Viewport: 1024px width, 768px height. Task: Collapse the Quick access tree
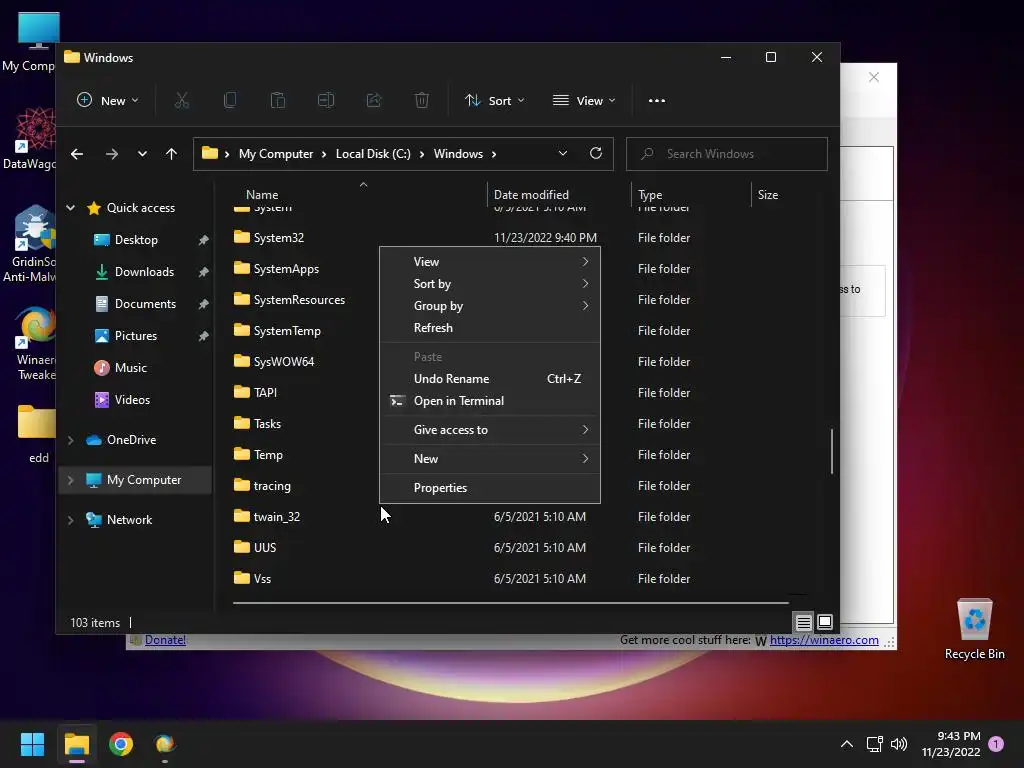[x=71, y=208]
